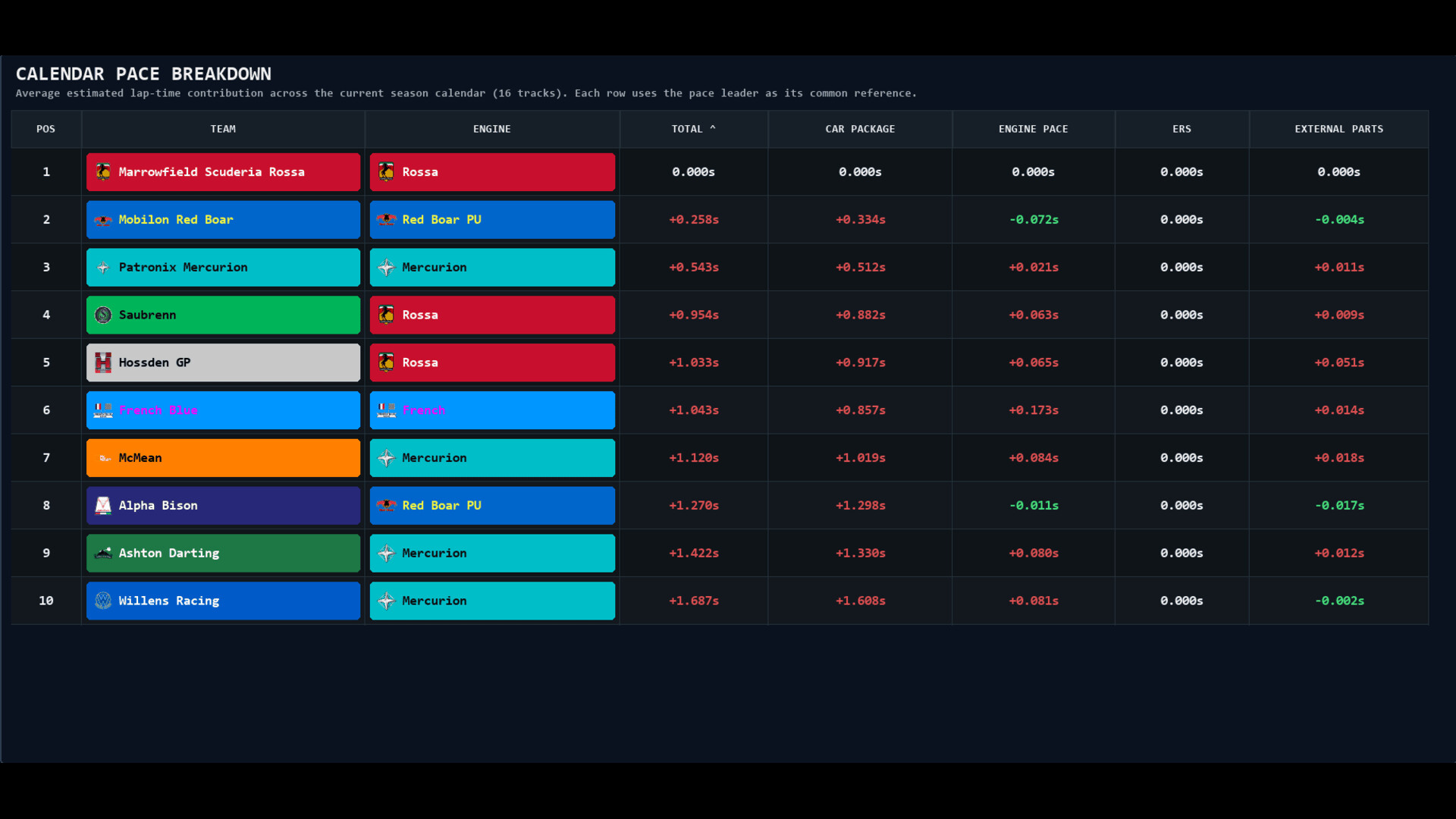The width and height of the screenshot is (1456, 819).
Task: Click the -0.072s engine pace value
Action: click(x=1034, y=220)
